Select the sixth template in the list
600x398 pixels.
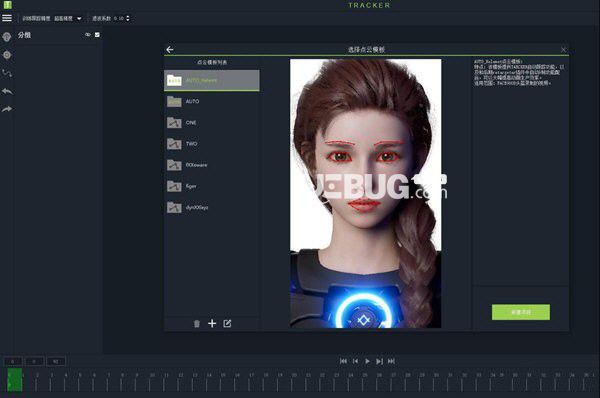212,186
